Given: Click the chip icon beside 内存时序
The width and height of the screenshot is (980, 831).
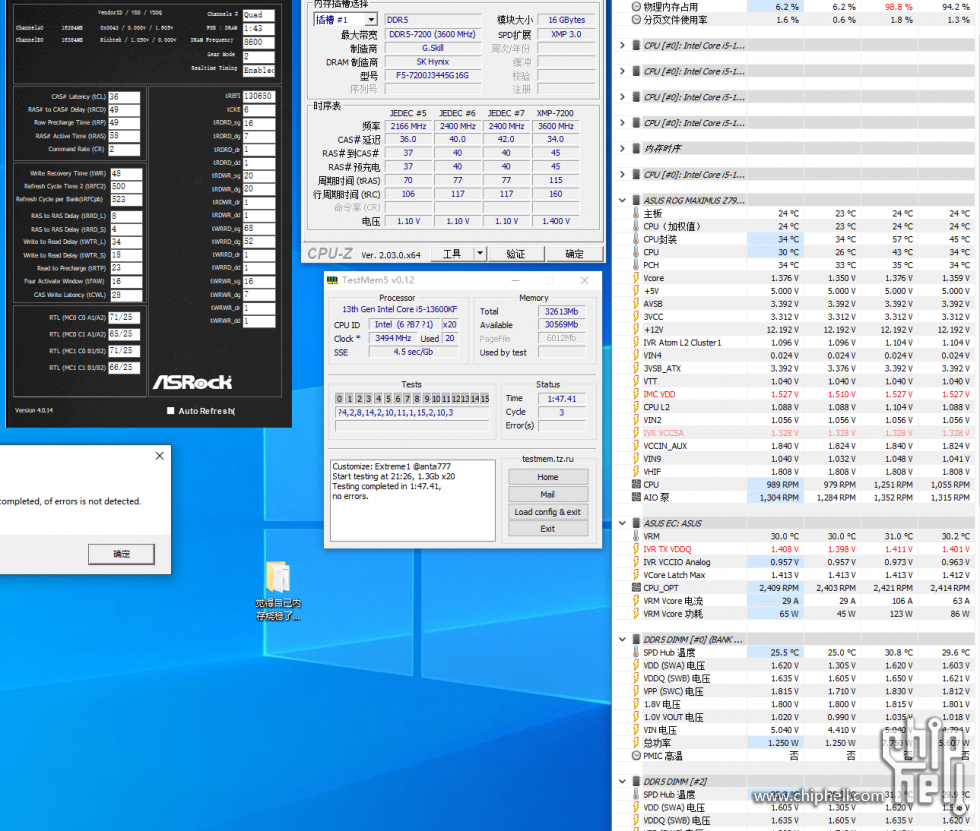Looking at the screenshot, I should click(636, 149).
